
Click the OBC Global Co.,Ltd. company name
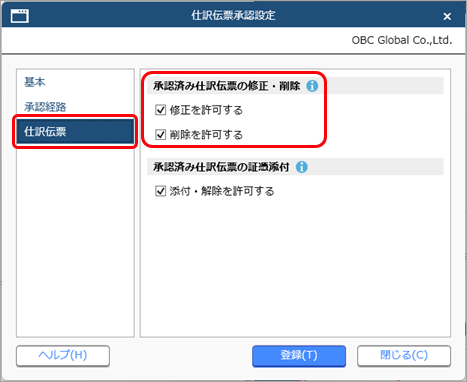(x=402, y=40)
